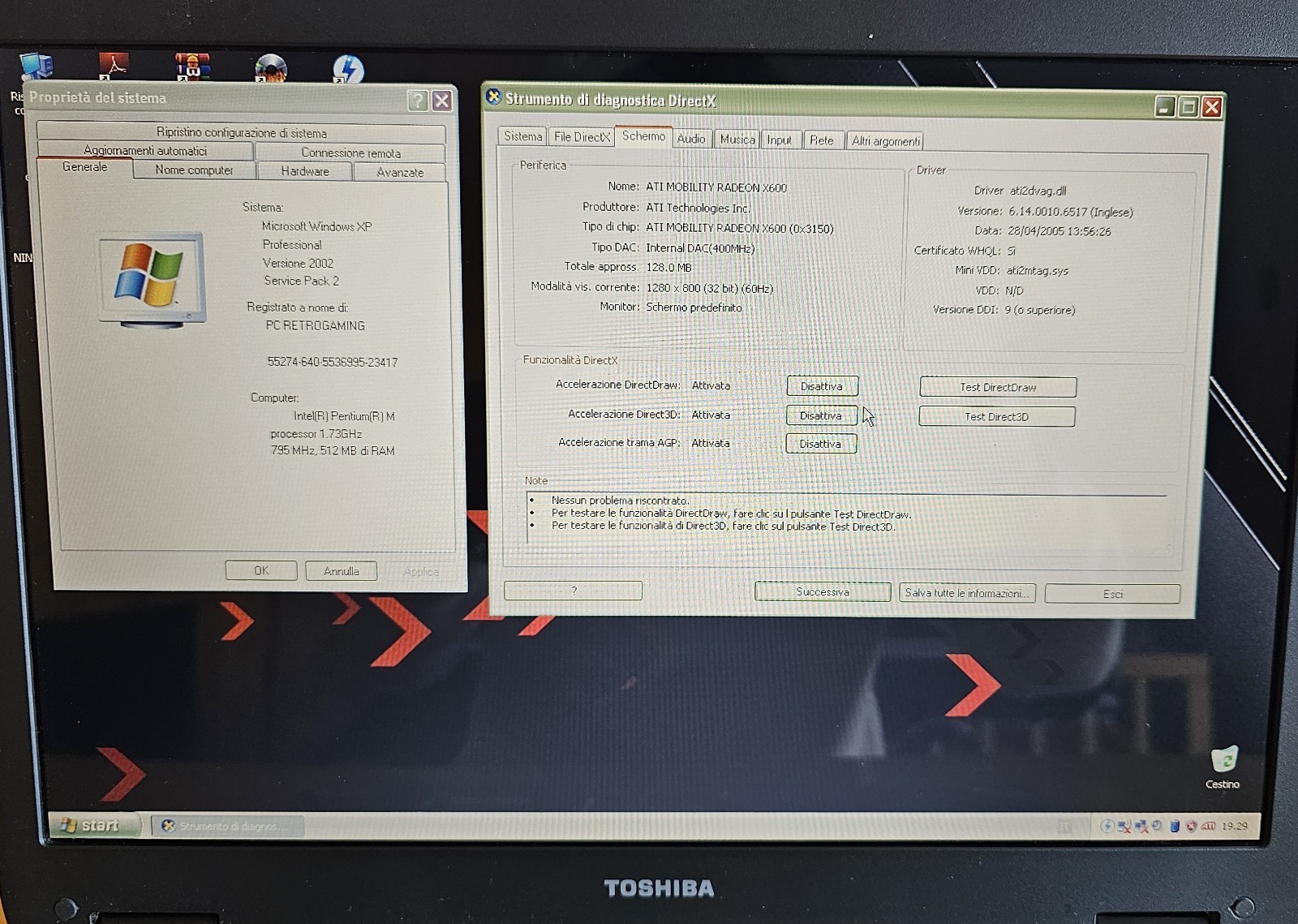Click the round clock-like tray icon

pos(1157,826)
